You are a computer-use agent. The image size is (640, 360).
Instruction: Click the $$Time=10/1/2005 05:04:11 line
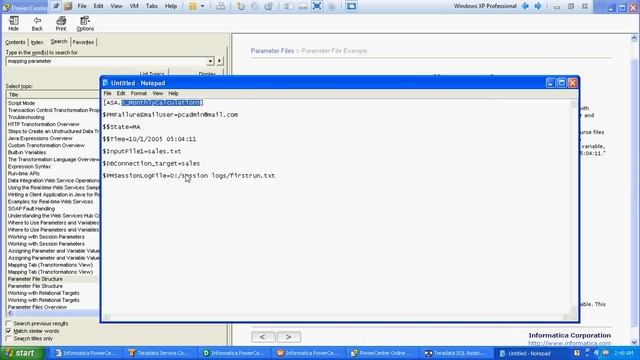(149, 139)
